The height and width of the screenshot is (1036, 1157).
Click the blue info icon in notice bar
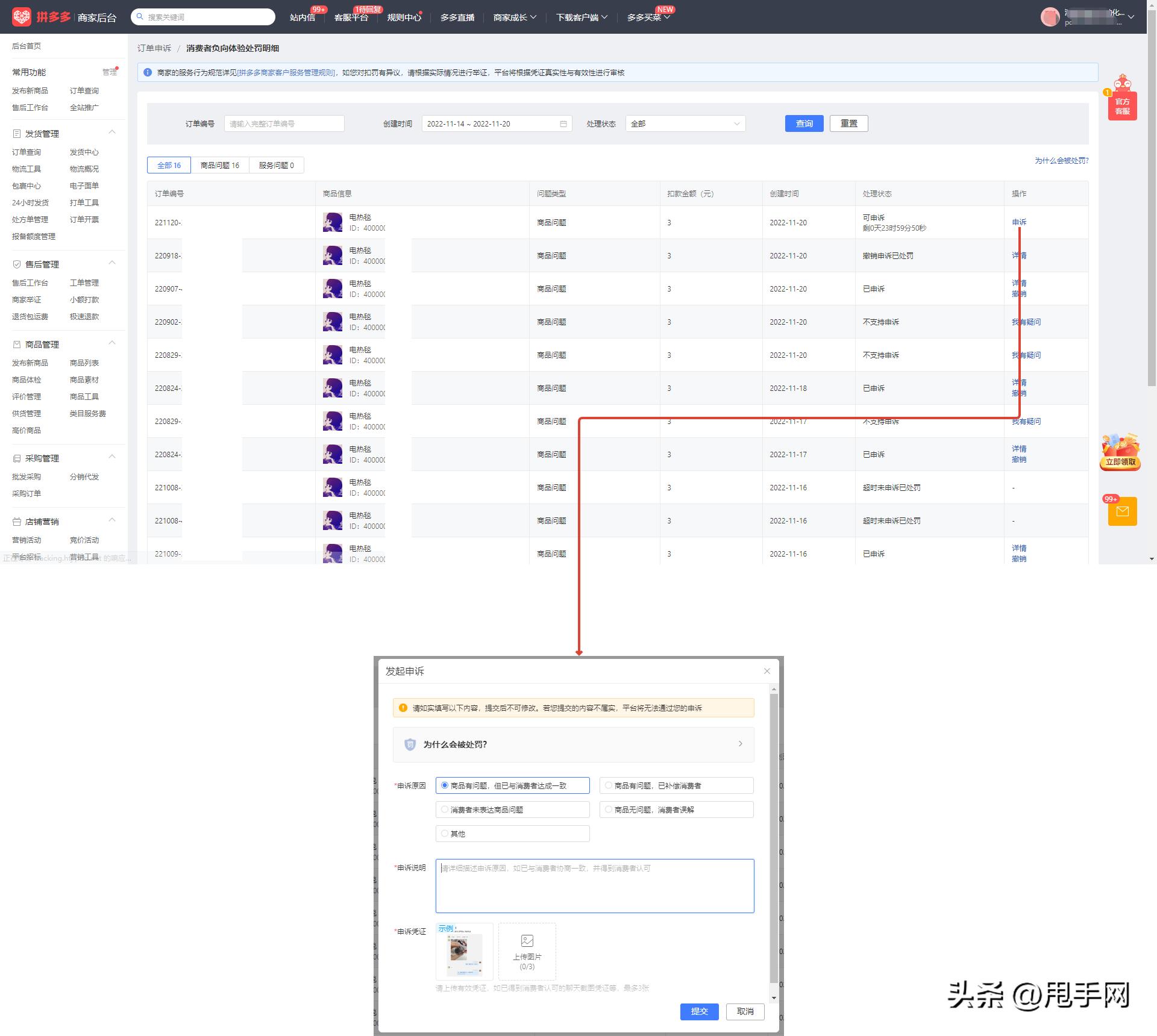148,72
